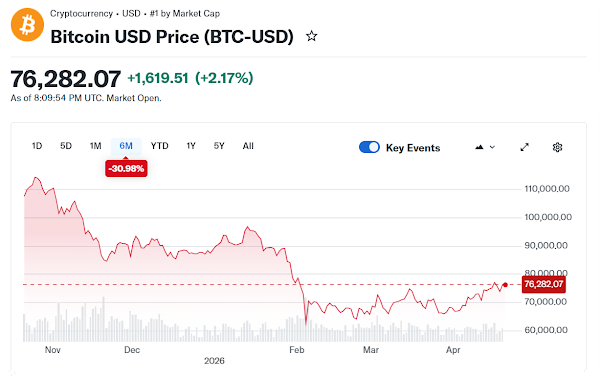The image size is (600, 378).
Task: Switch to the 1M range
Action: (x=95, y=146)
